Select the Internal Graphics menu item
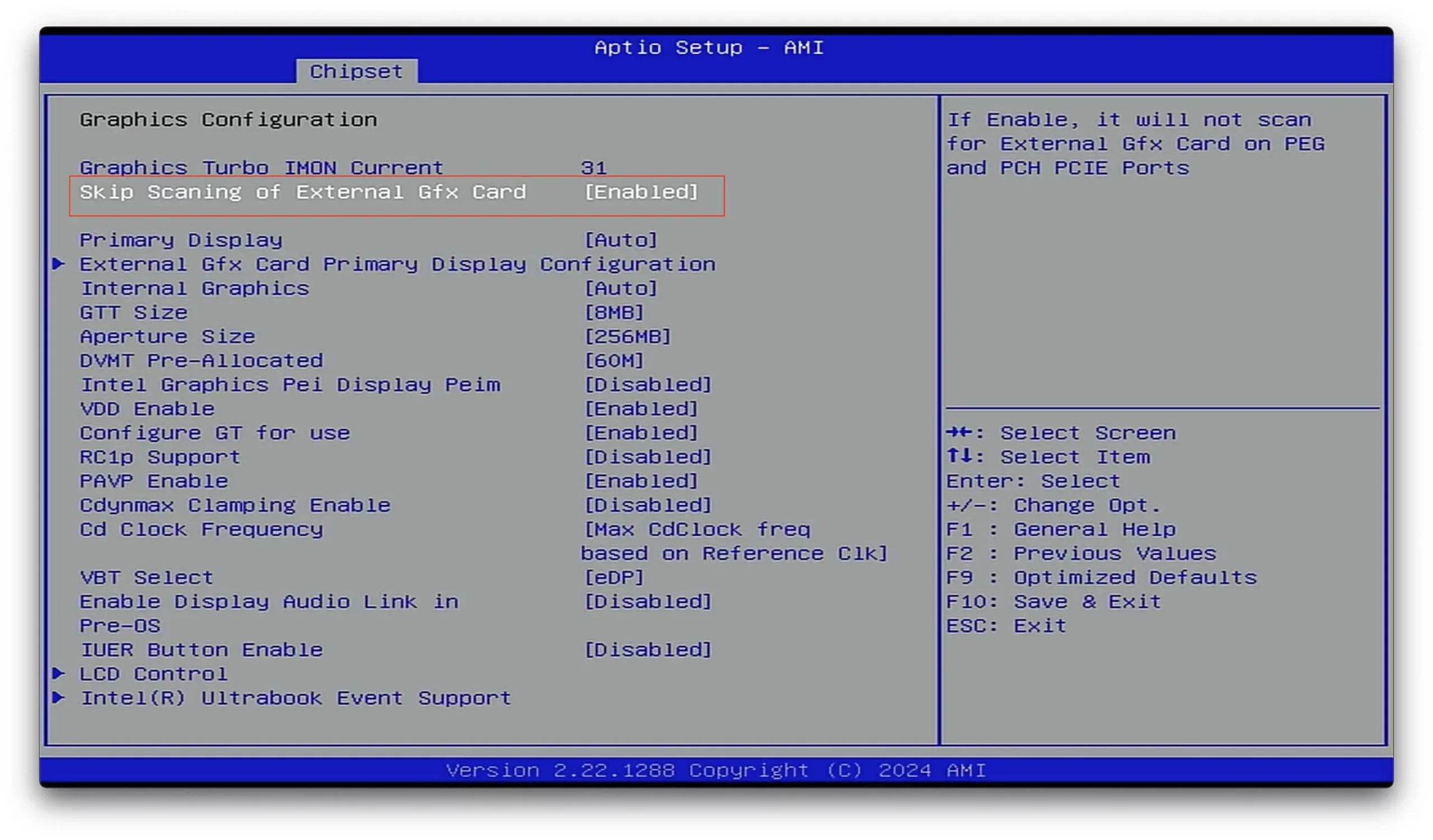 (194, 288)
